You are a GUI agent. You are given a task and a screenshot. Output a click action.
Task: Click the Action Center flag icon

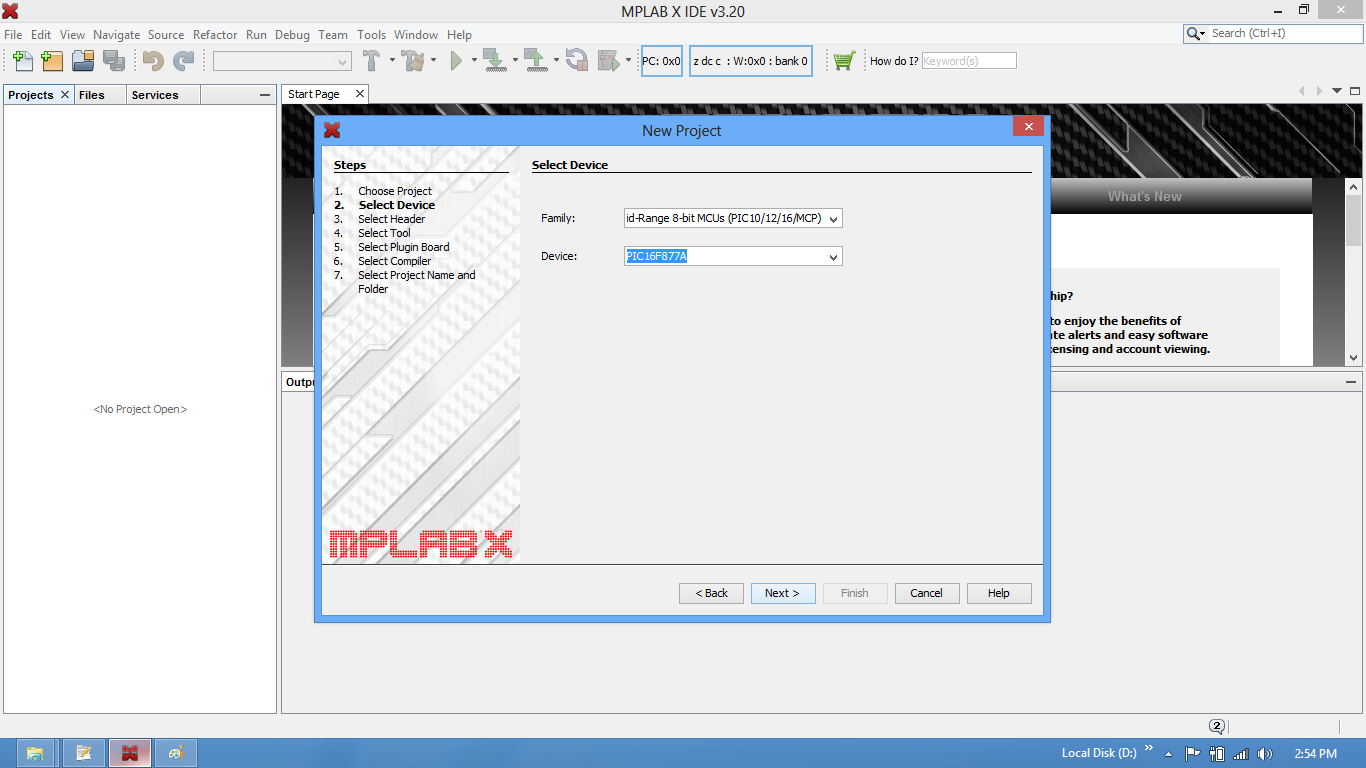(x=1192, y=754)
